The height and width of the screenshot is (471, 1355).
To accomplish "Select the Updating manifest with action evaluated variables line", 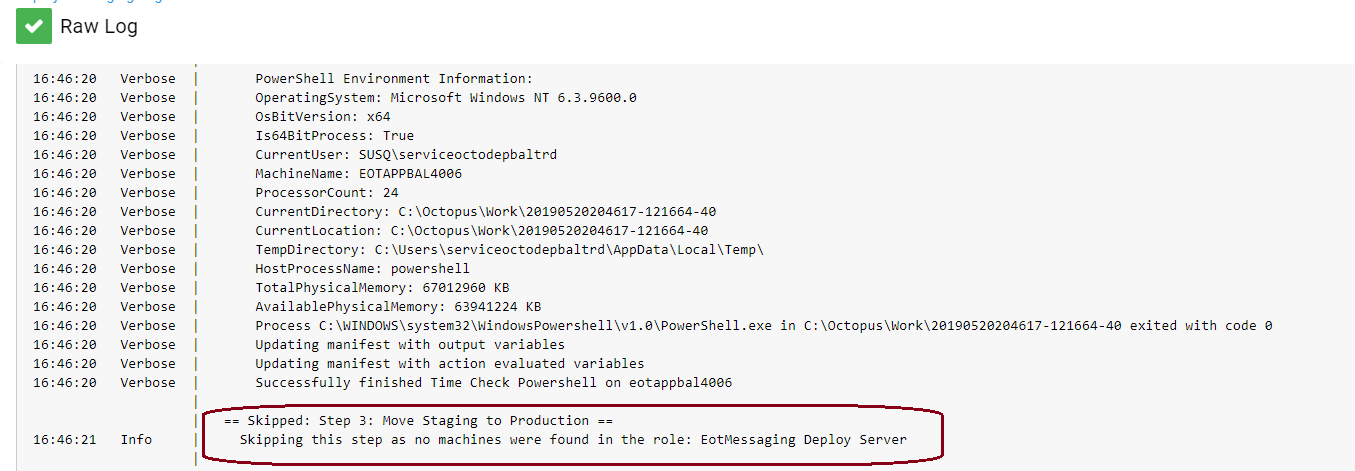I will click(450, 364).
